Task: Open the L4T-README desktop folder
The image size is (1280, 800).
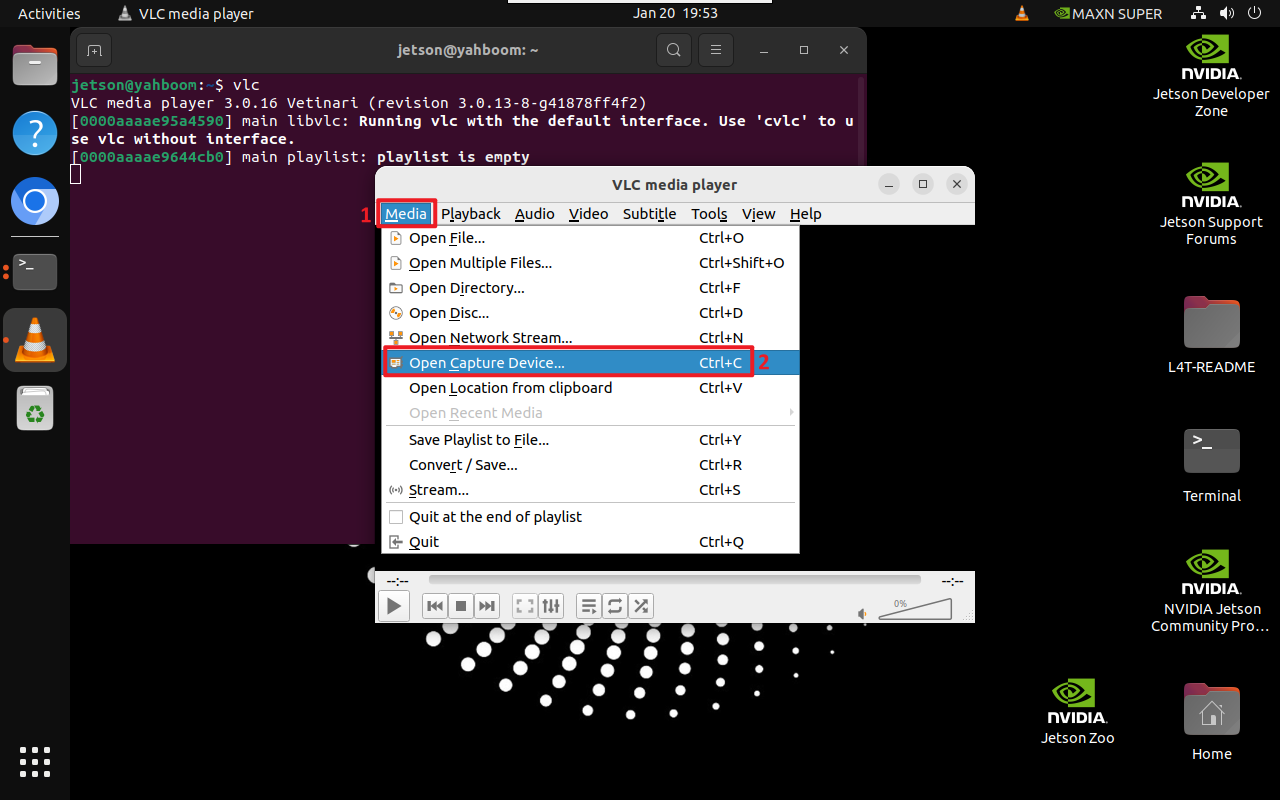Action: click(1211, 335)
